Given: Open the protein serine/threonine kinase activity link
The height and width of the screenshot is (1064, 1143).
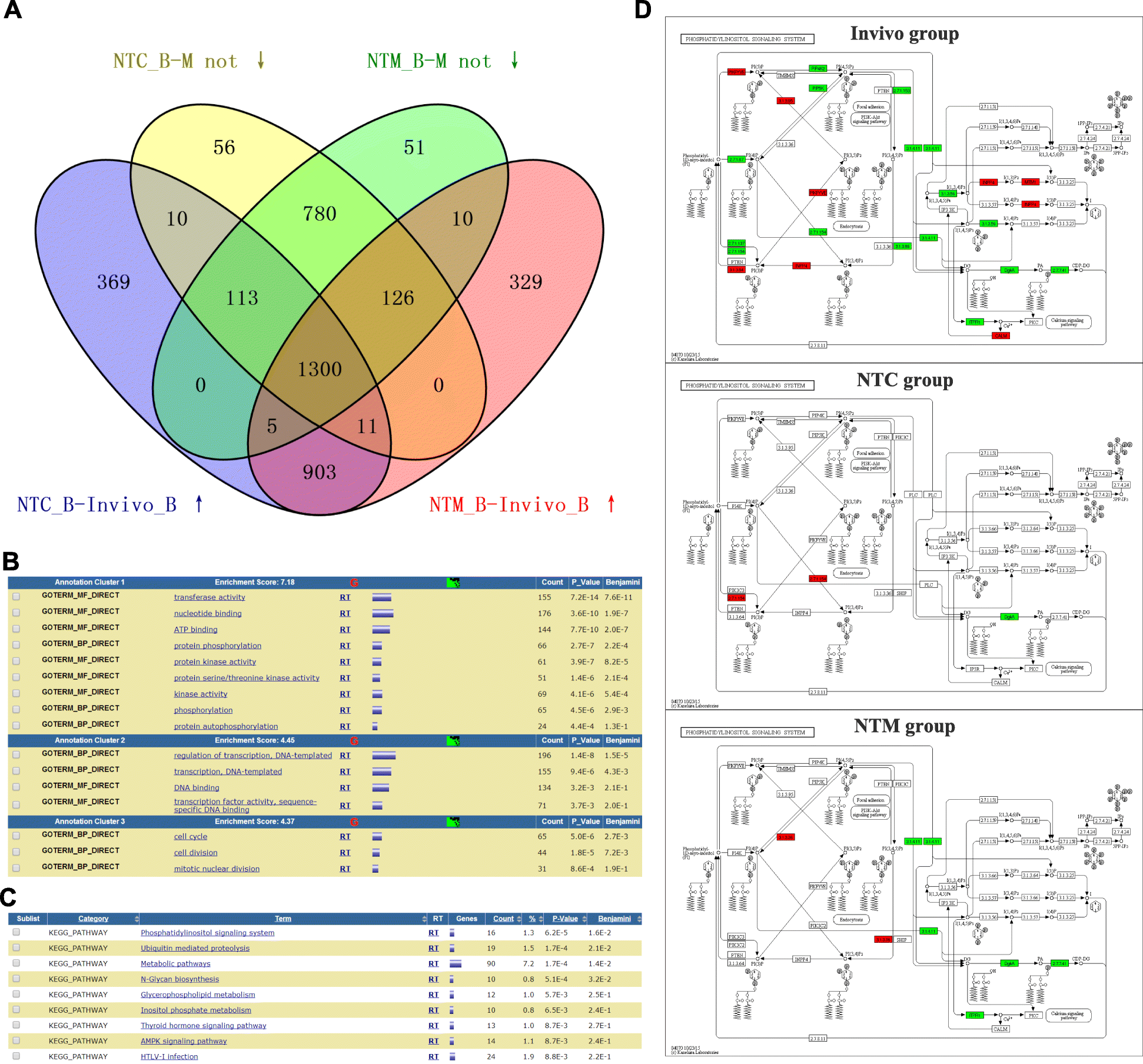Looking at the screenshot, I should click(247, 678).
